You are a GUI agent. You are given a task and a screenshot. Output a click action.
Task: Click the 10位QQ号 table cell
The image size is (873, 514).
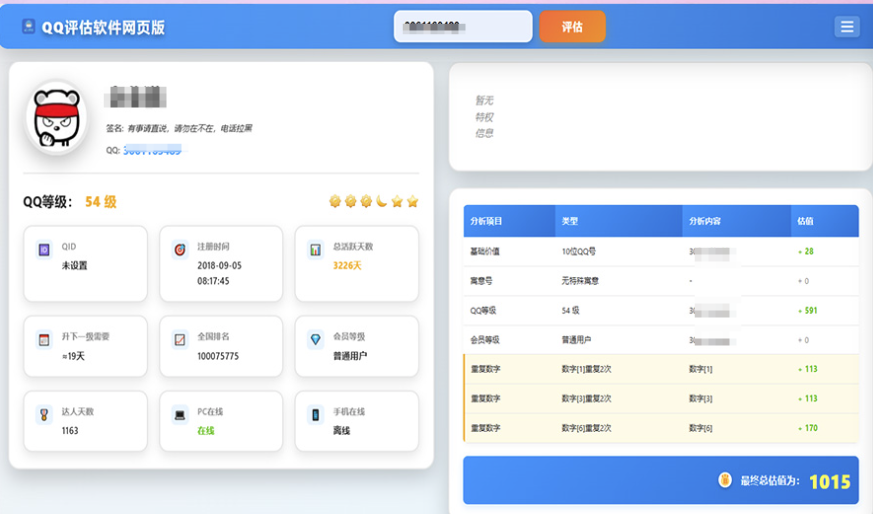pos(578,252)
